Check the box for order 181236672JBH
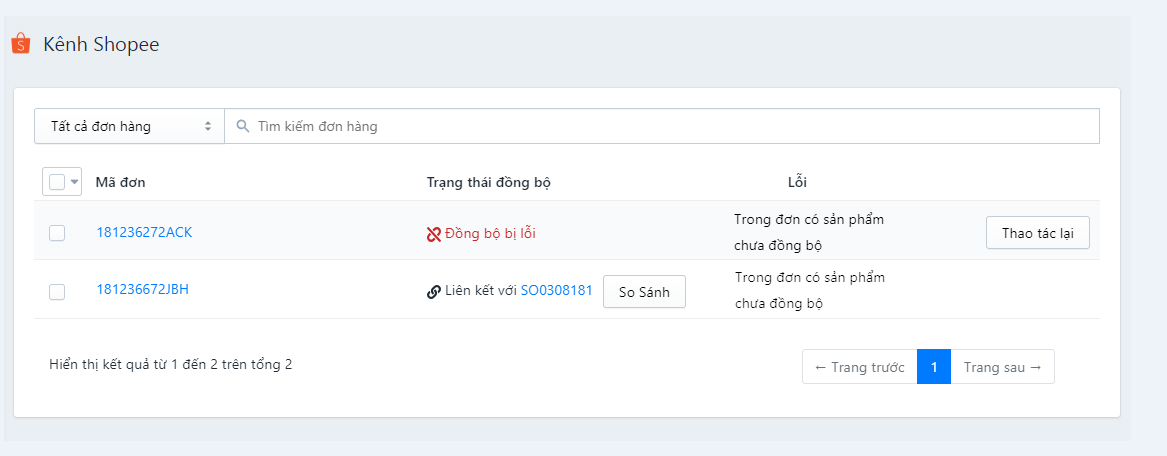 click(x=57, y=292)
